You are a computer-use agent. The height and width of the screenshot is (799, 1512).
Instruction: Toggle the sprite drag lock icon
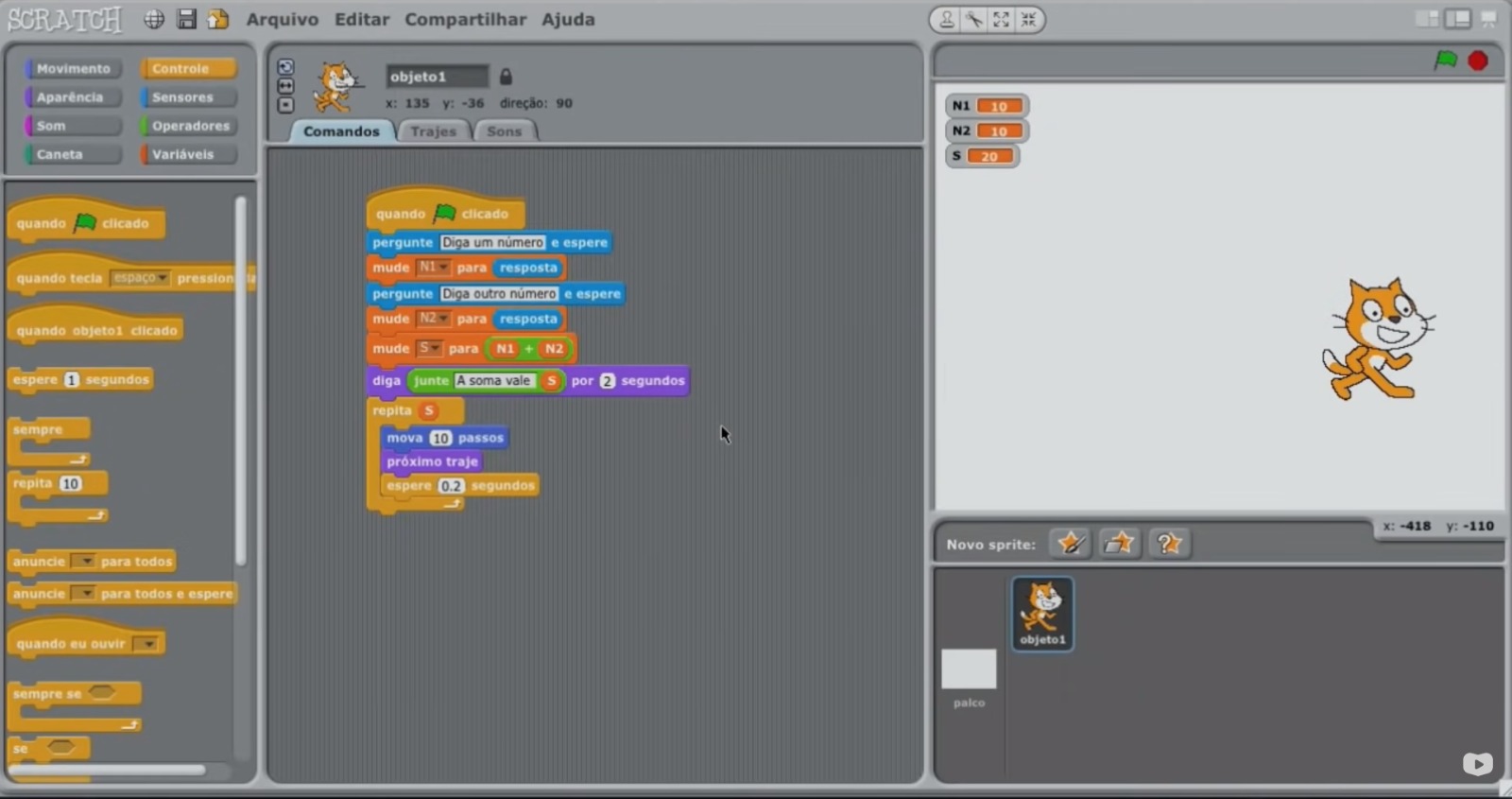[506, 77]
